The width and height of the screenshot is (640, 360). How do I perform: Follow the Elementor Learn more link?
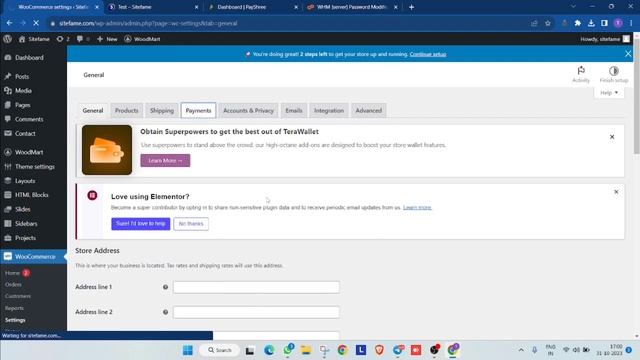(417, 208)
